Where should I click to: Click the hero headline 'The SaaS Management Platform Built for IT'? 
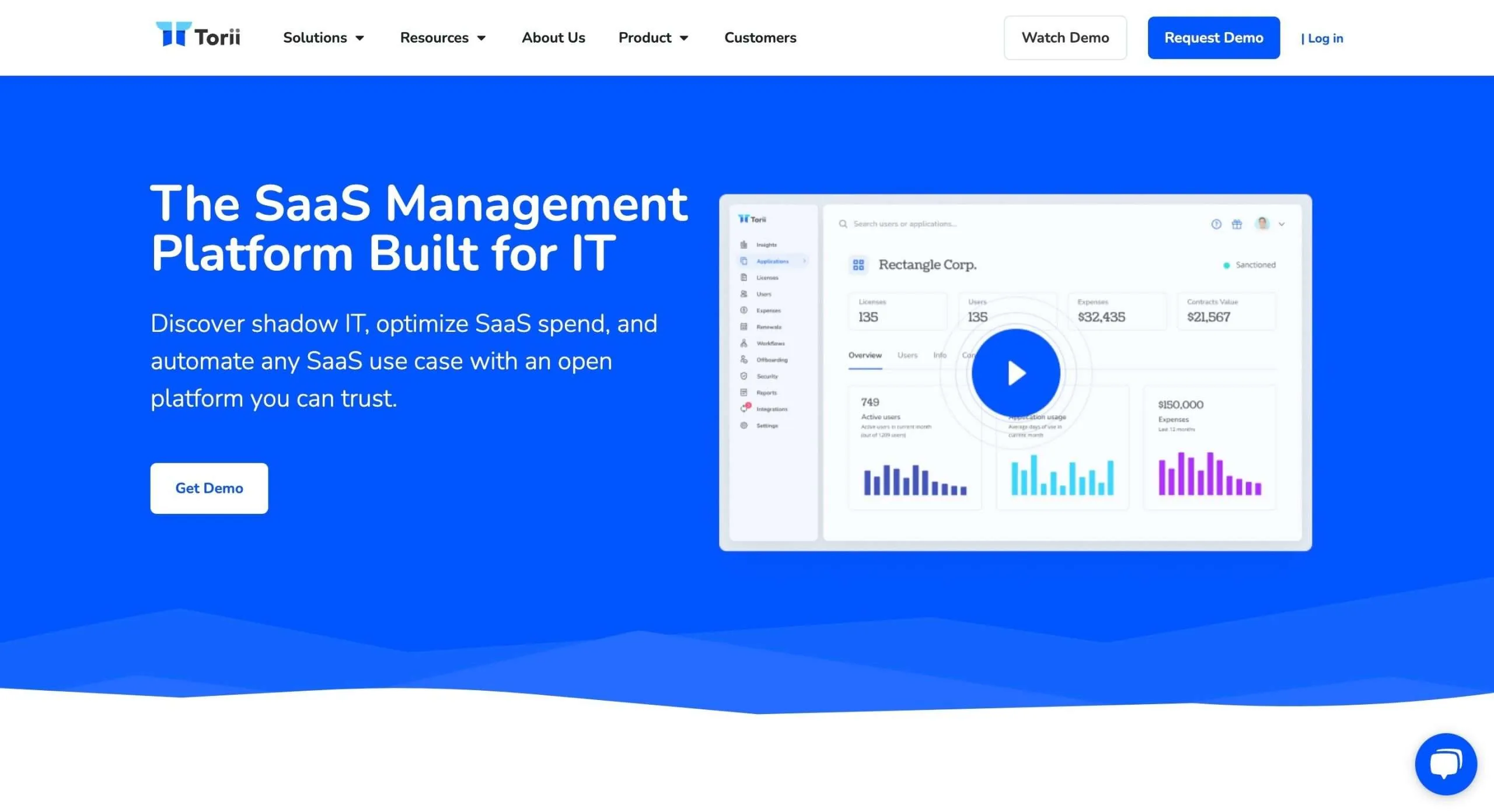[x=419, y=228]
